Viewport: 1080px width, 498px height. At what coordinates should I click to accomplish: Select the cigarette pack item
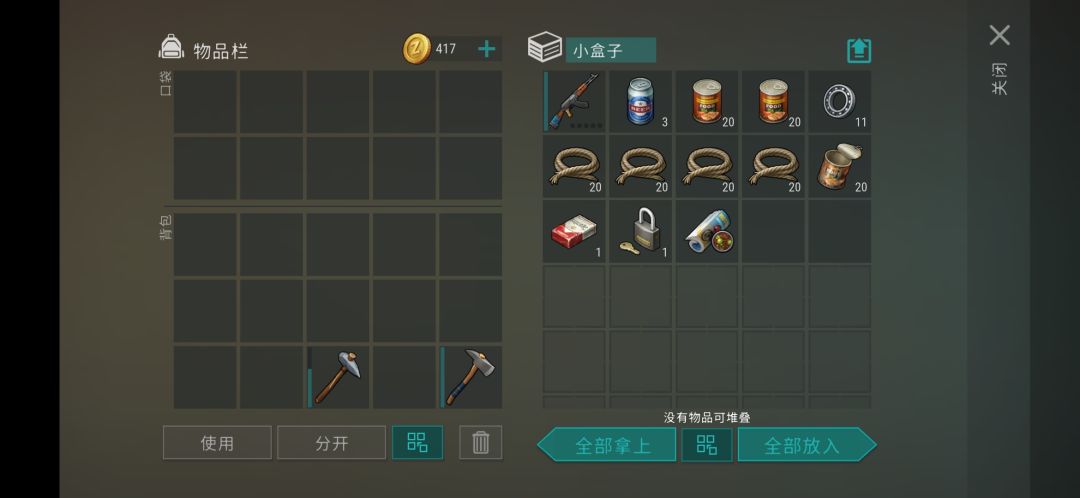[x=574, y=231]
